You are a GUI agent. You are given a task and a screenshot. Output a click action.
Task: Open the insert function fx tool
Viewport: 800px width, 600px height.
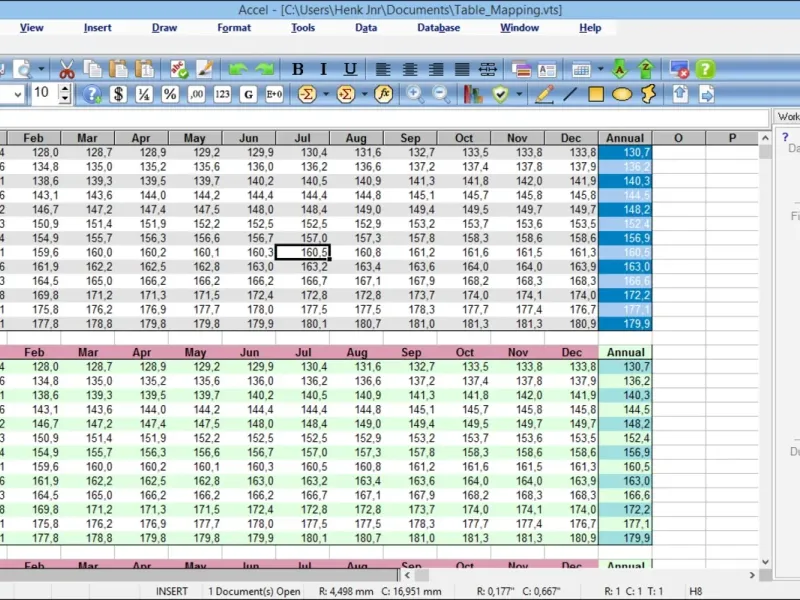(383, 94)
